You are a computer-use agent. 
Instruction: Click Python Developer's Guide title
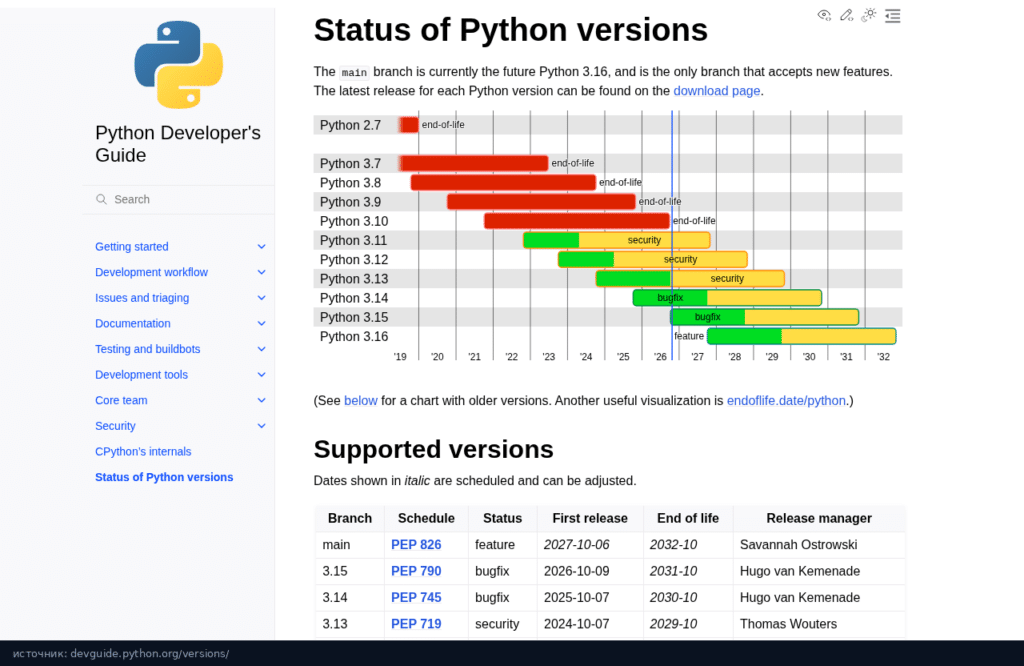[178, 144]
